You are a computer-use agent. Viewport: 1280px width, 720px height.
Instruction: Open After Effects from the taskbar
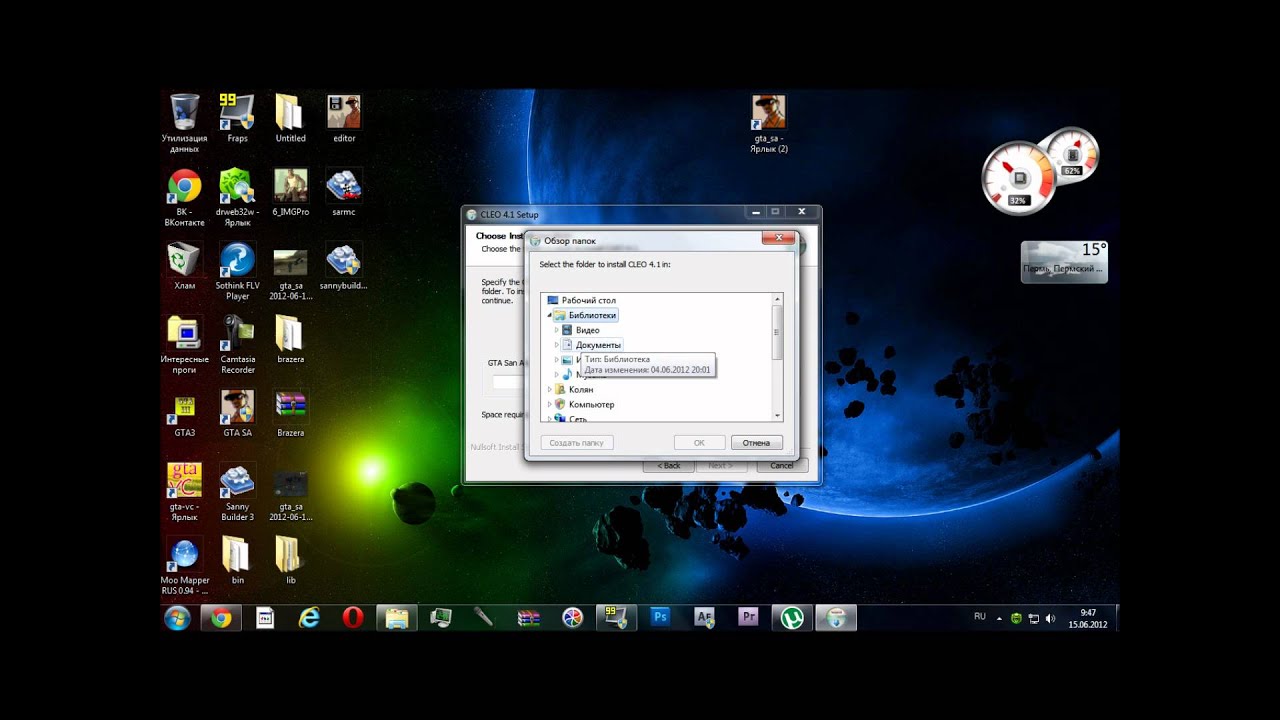[x=704, y=617]
